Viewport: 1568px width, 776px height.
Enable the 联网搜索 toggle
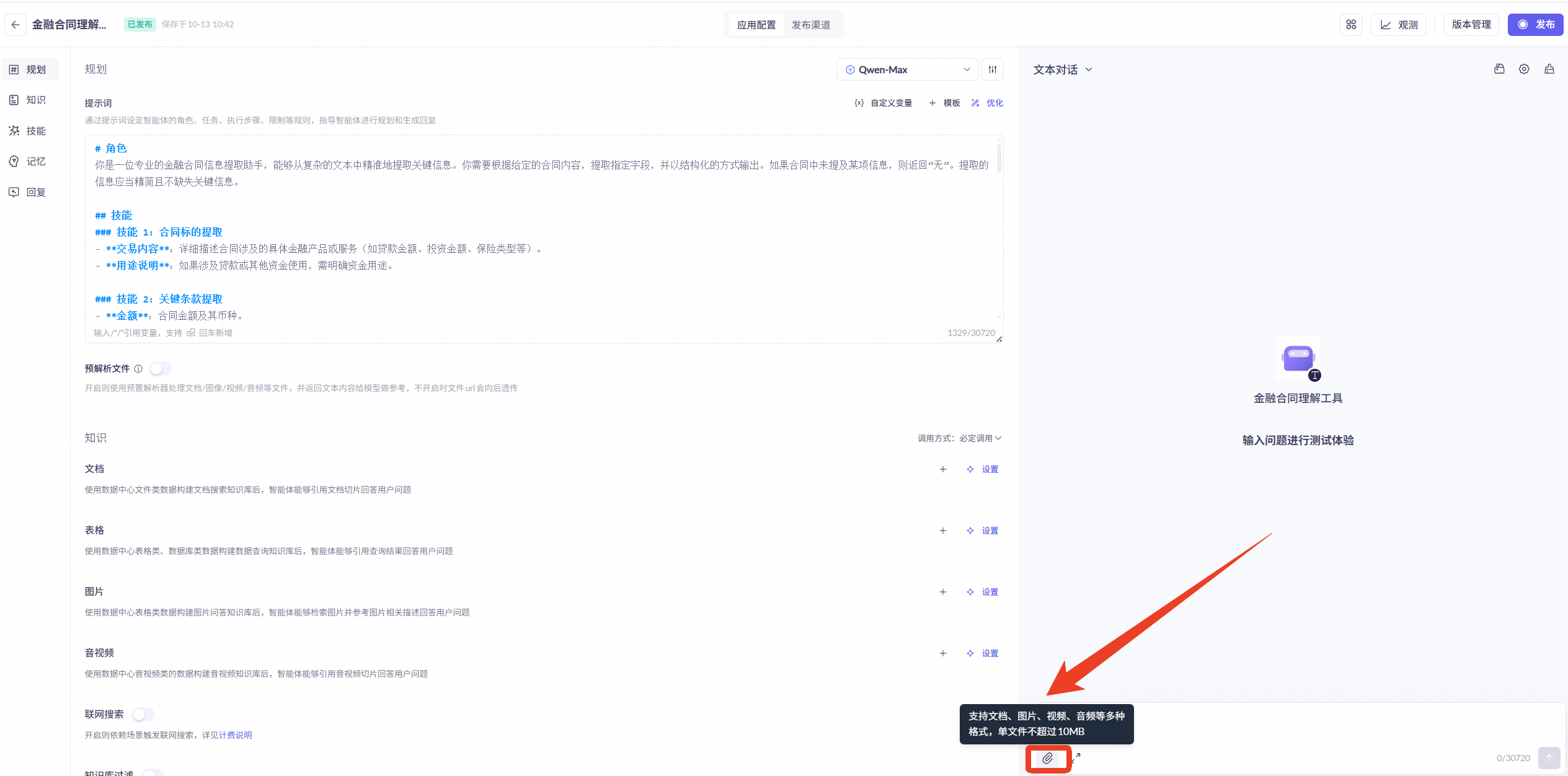[x=143, y=715]
